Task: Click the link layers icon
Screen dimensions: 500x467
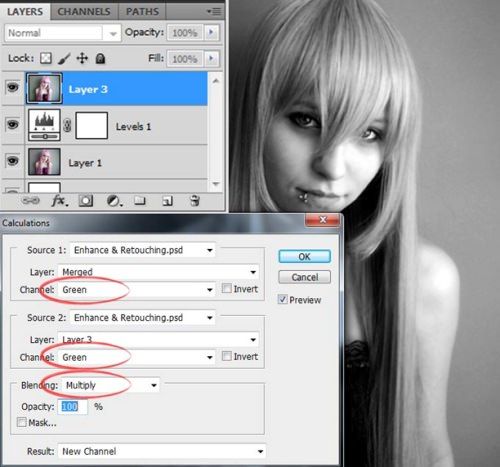Action: [31, 201]
